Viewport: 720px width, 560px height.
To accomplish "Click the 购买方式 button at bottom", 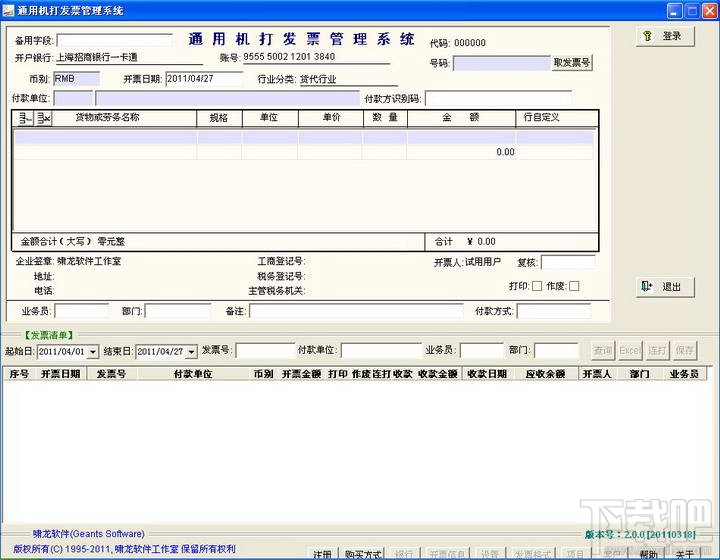I will tap(363, 554).
